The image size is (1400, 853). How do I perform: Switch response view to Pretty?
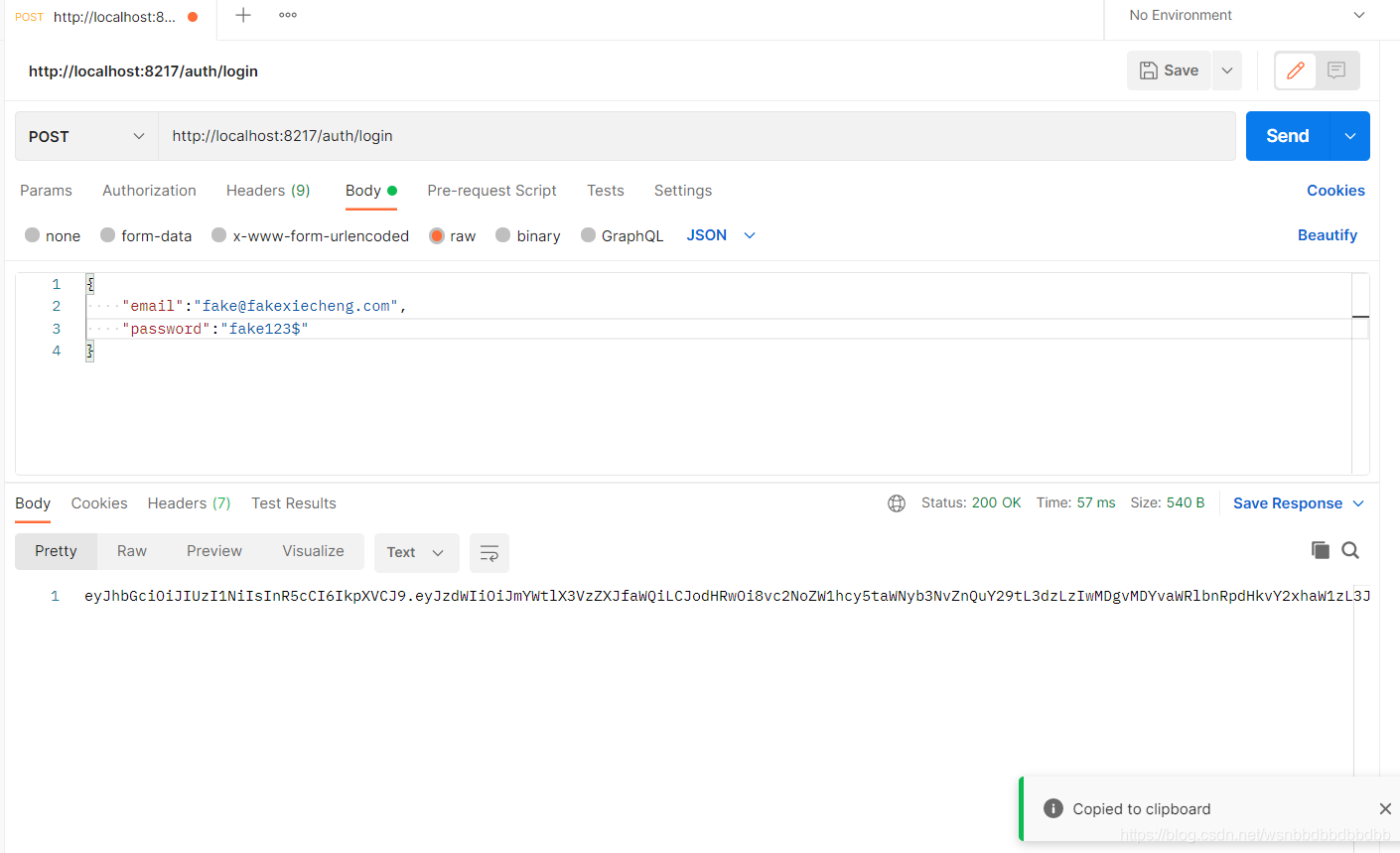pos(56,551)
